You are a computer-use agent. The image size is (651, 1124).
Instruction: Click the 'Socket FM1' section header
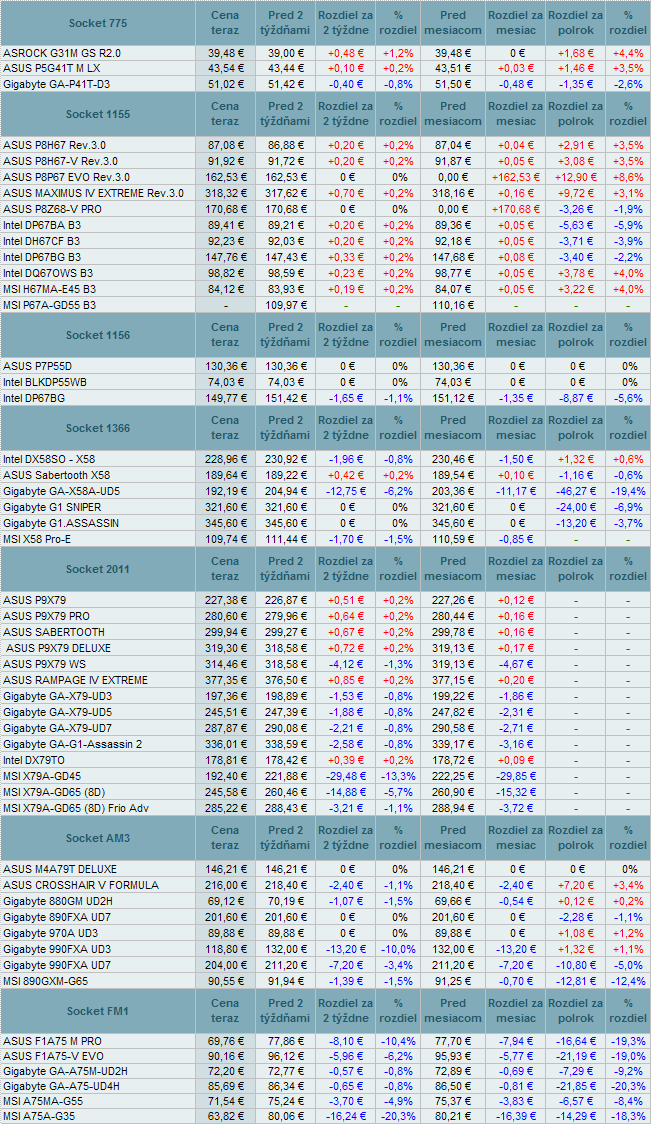[98, 1011]
